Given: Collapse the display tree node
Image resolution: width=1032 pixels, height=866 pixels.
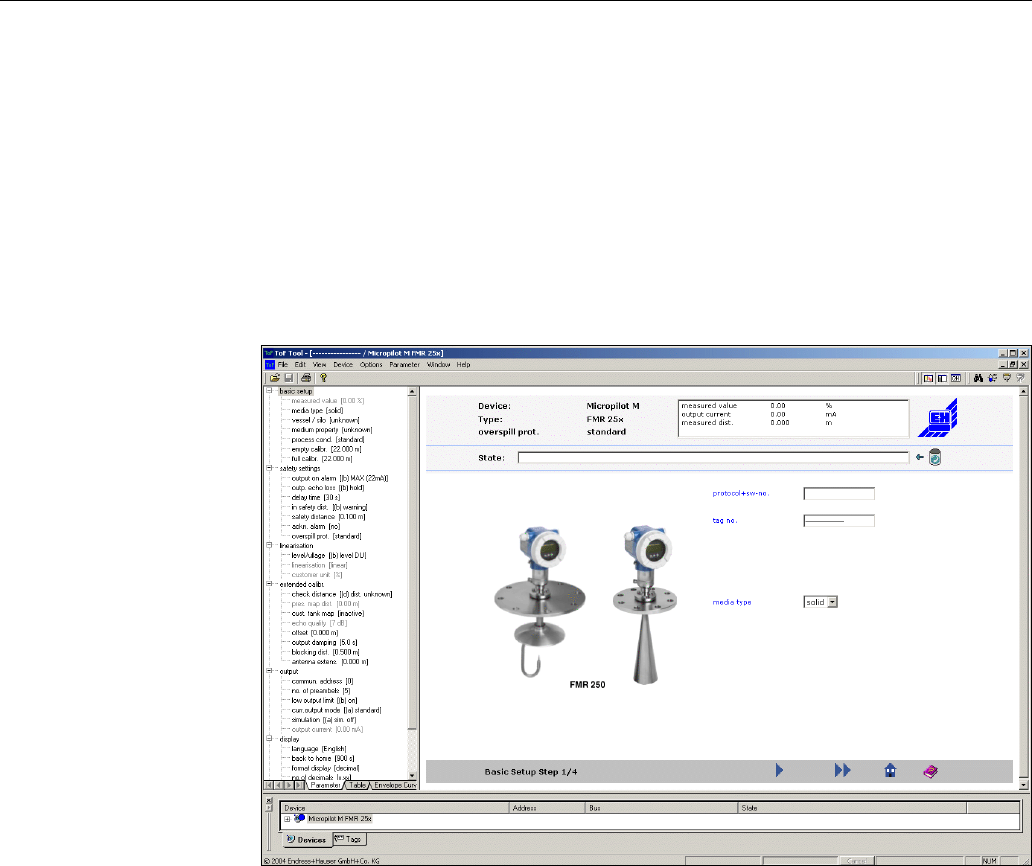Looking at the screenshot, I should [269, 739].
